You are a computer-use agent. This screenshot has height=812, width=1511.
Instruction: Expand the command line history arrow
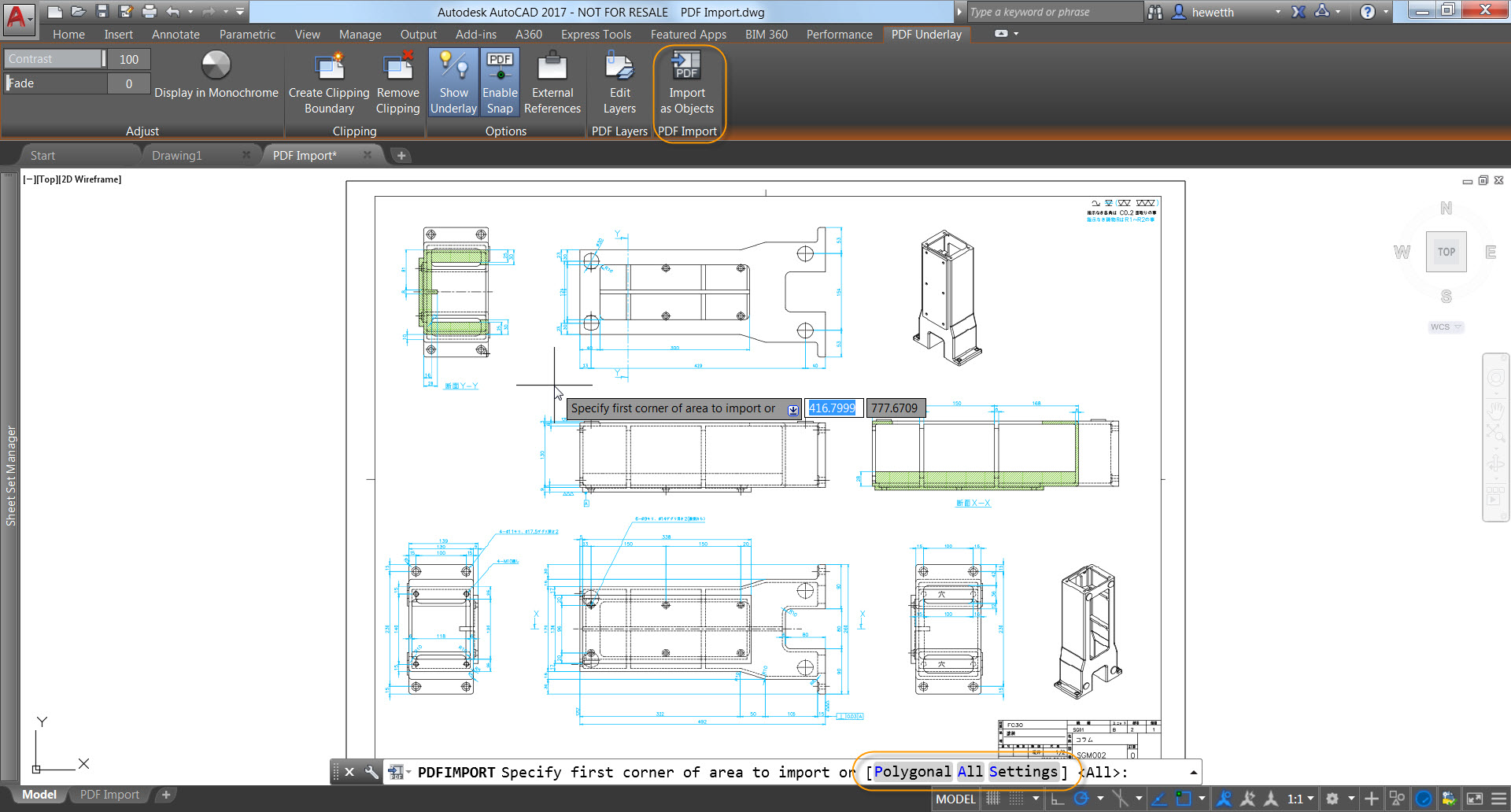[1193, 773]
